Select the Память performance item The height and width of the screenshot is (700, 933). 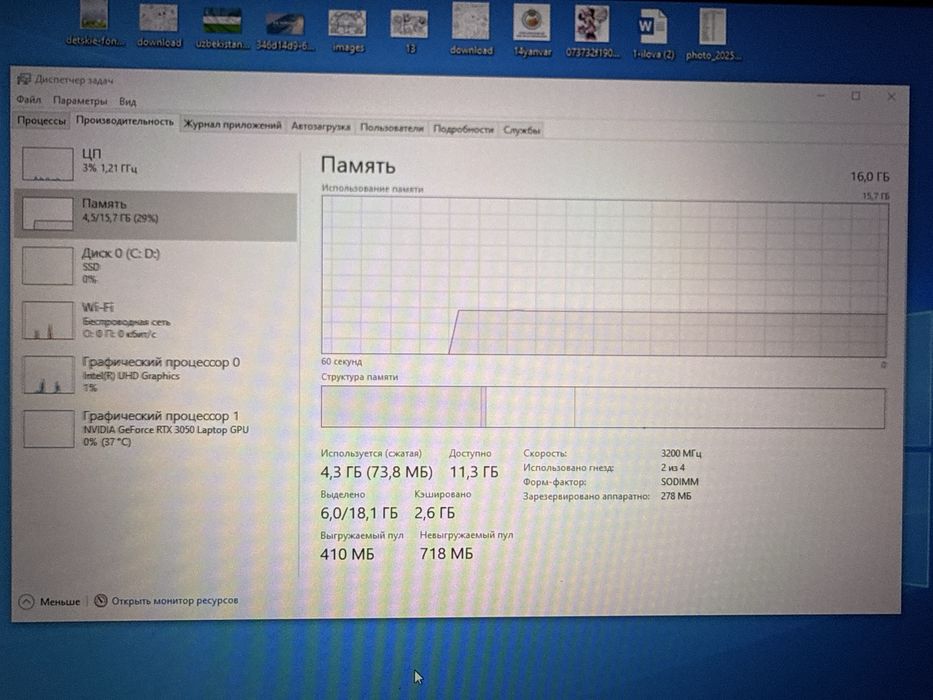click(156, 215)
